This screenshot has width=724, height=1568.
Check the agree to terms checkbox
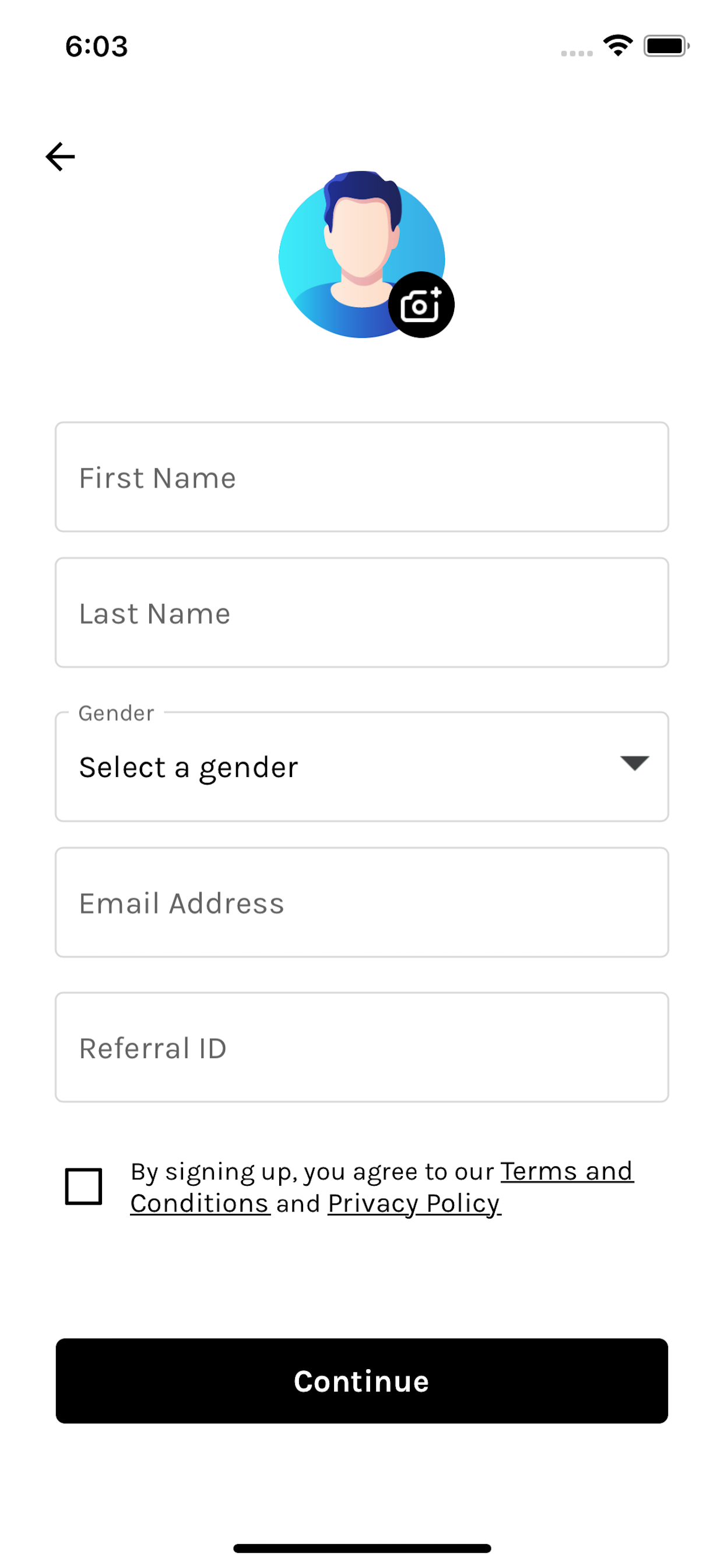(x=83, y=1187)
